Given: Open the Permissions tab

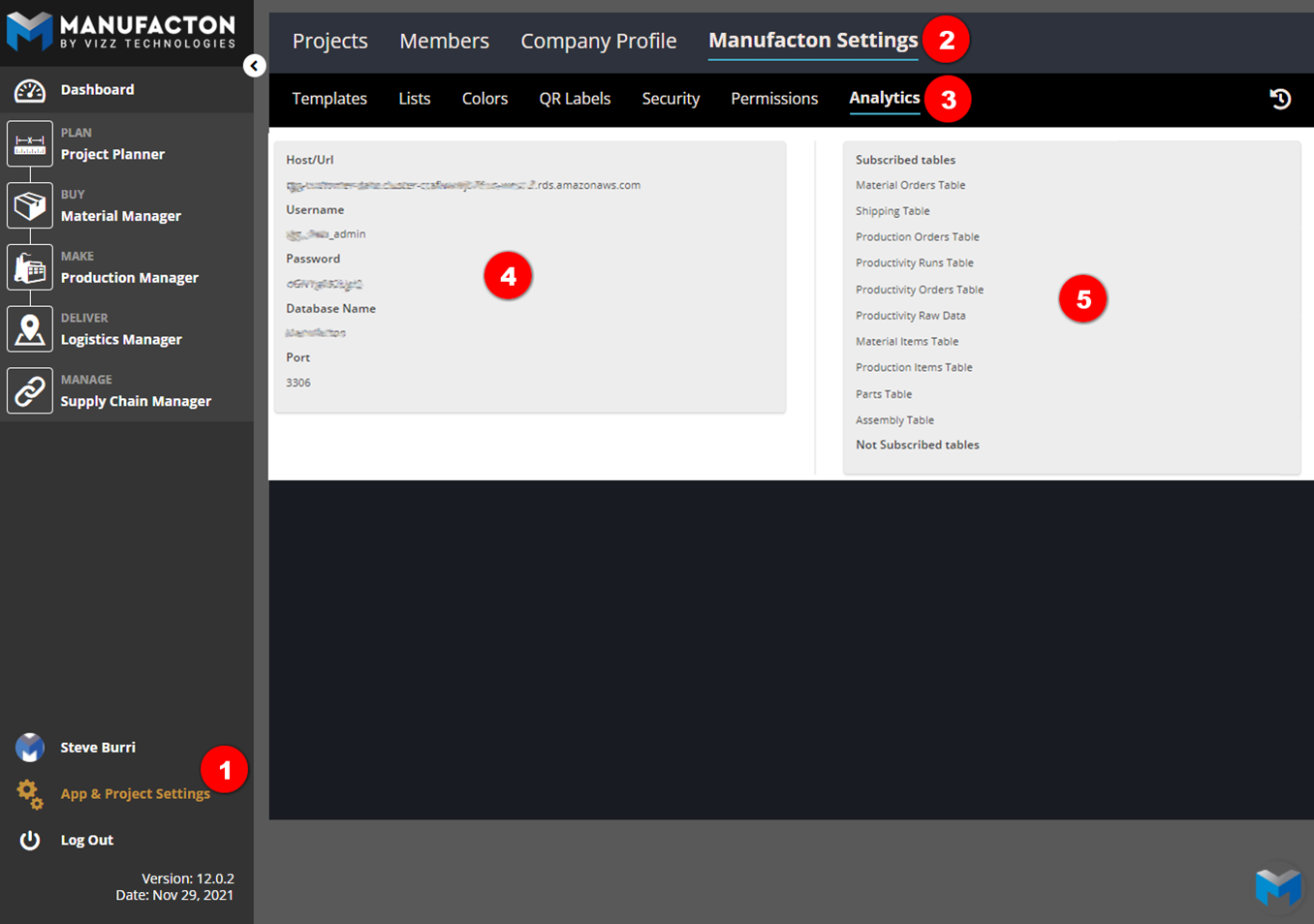Looking at the screenshot, I should click(773, 99).
